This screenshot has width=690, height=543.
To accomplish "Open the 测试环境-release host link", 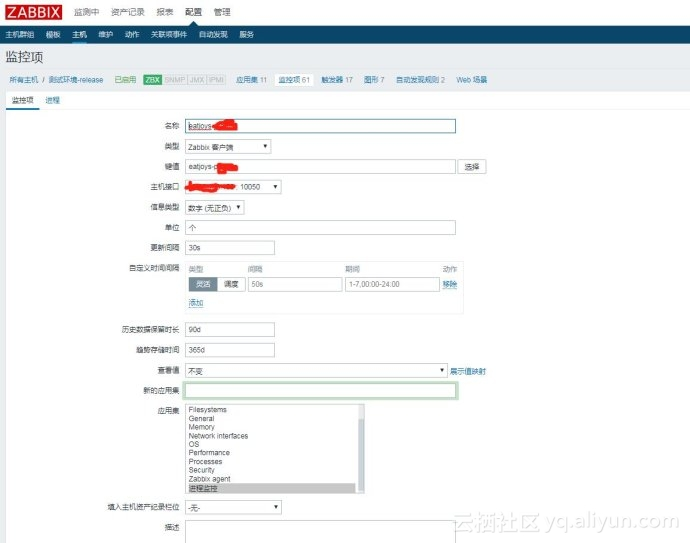I will click(x=76, y=80).
